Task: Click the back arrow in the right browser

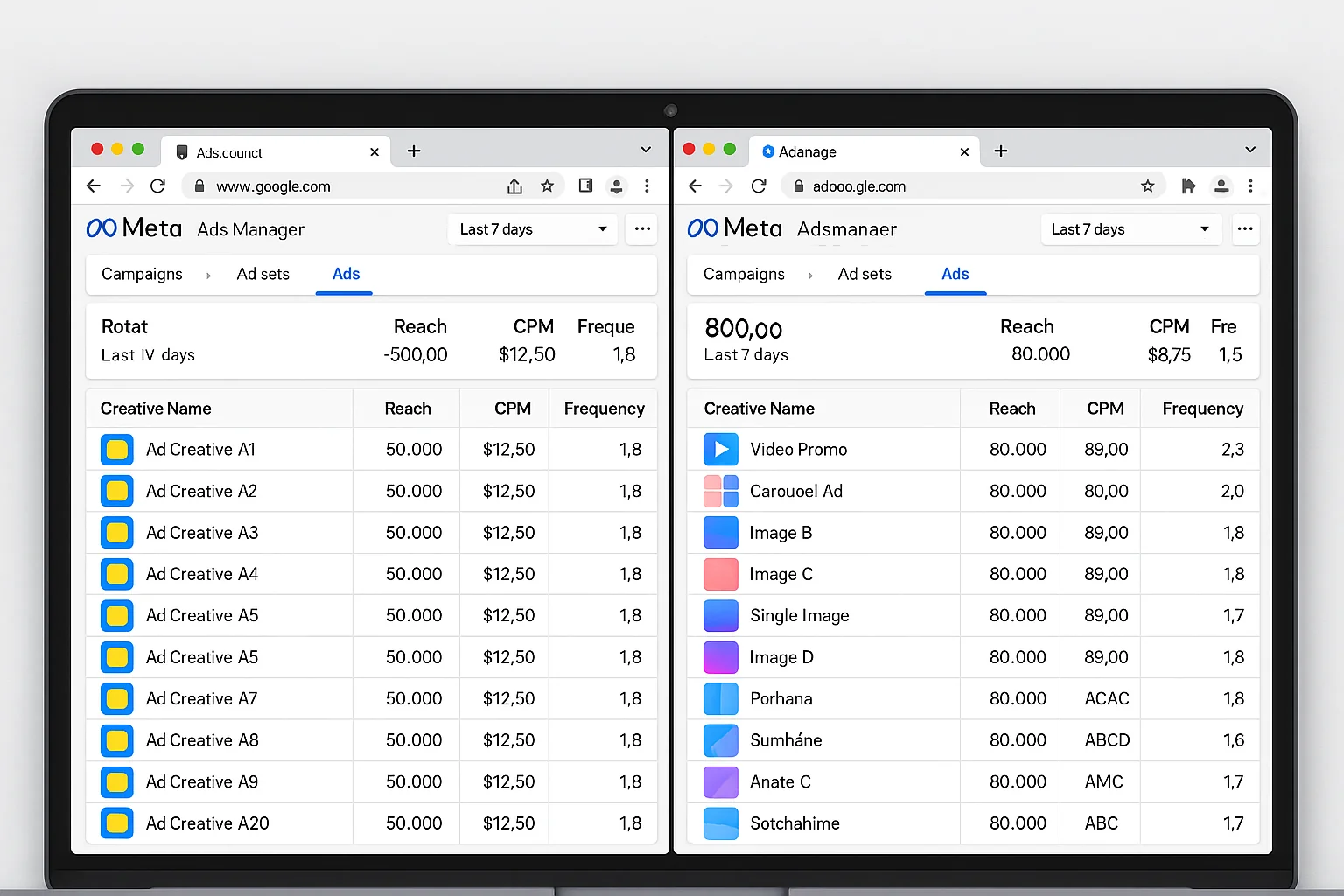Action: pos(695,185)
